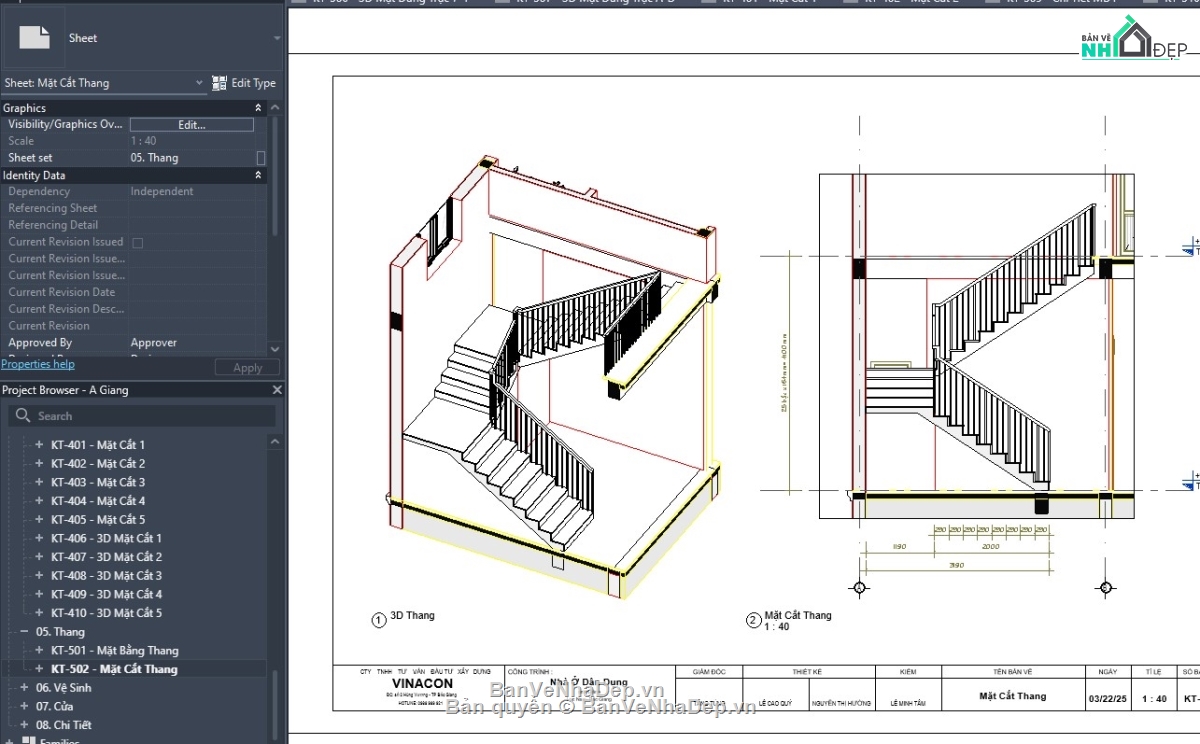
Task: Click in the Project Browser search field
Action: (x=140, y=416)
